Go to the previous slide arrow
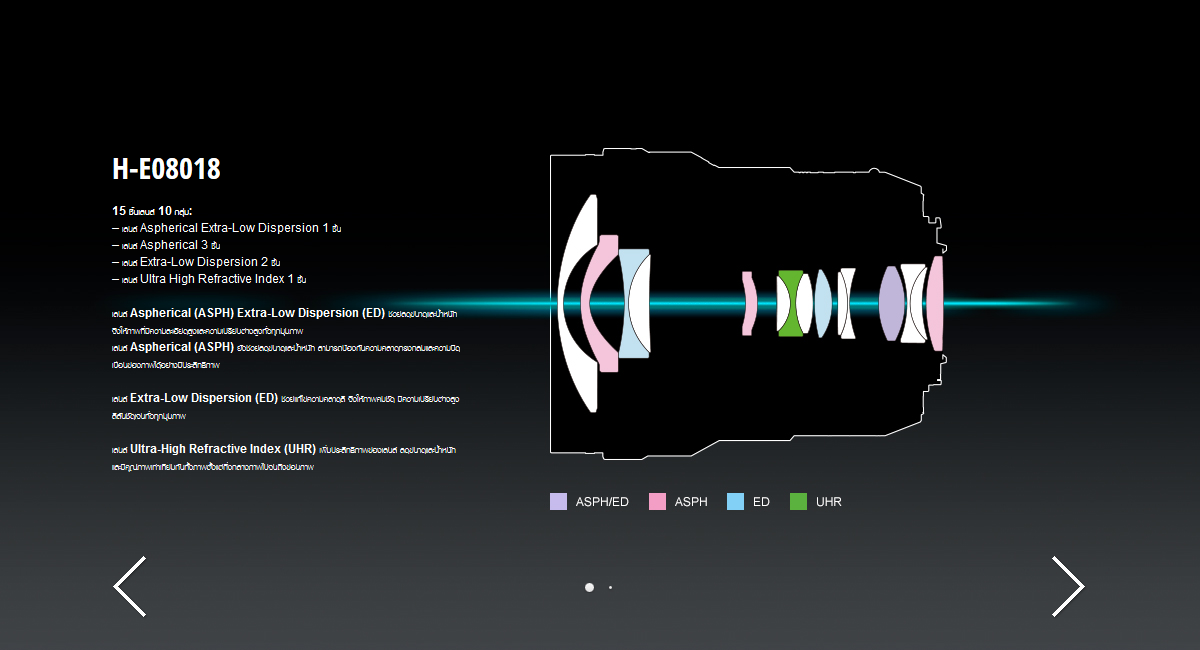Viewport: 1200px width, 650px height. click(x=130, y=586)
